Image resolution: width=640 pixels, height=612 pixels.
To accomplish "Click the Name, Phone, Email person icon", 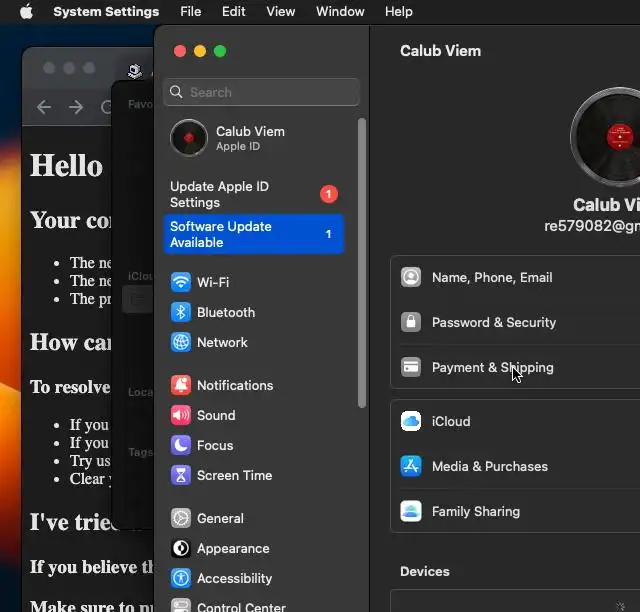I will 411,278.
